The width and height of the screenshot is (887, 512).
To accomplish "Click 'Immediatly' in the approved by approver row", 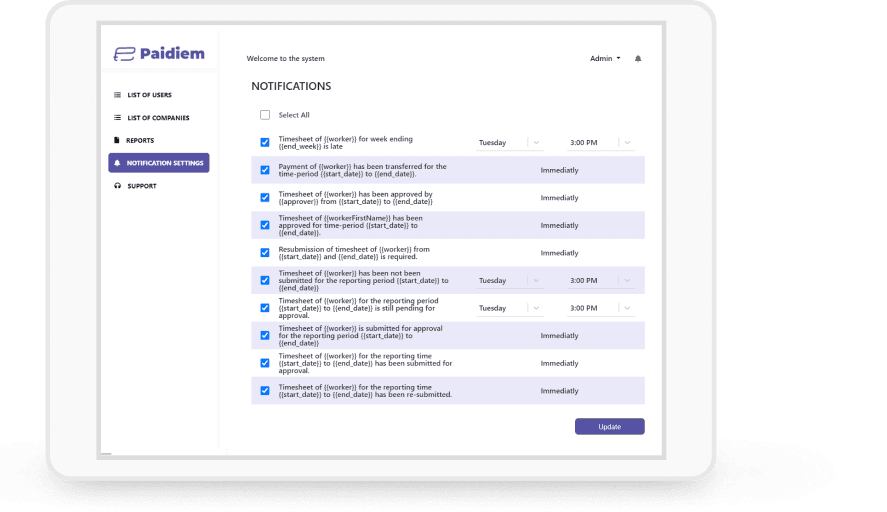I will click(x=559, y=198).
